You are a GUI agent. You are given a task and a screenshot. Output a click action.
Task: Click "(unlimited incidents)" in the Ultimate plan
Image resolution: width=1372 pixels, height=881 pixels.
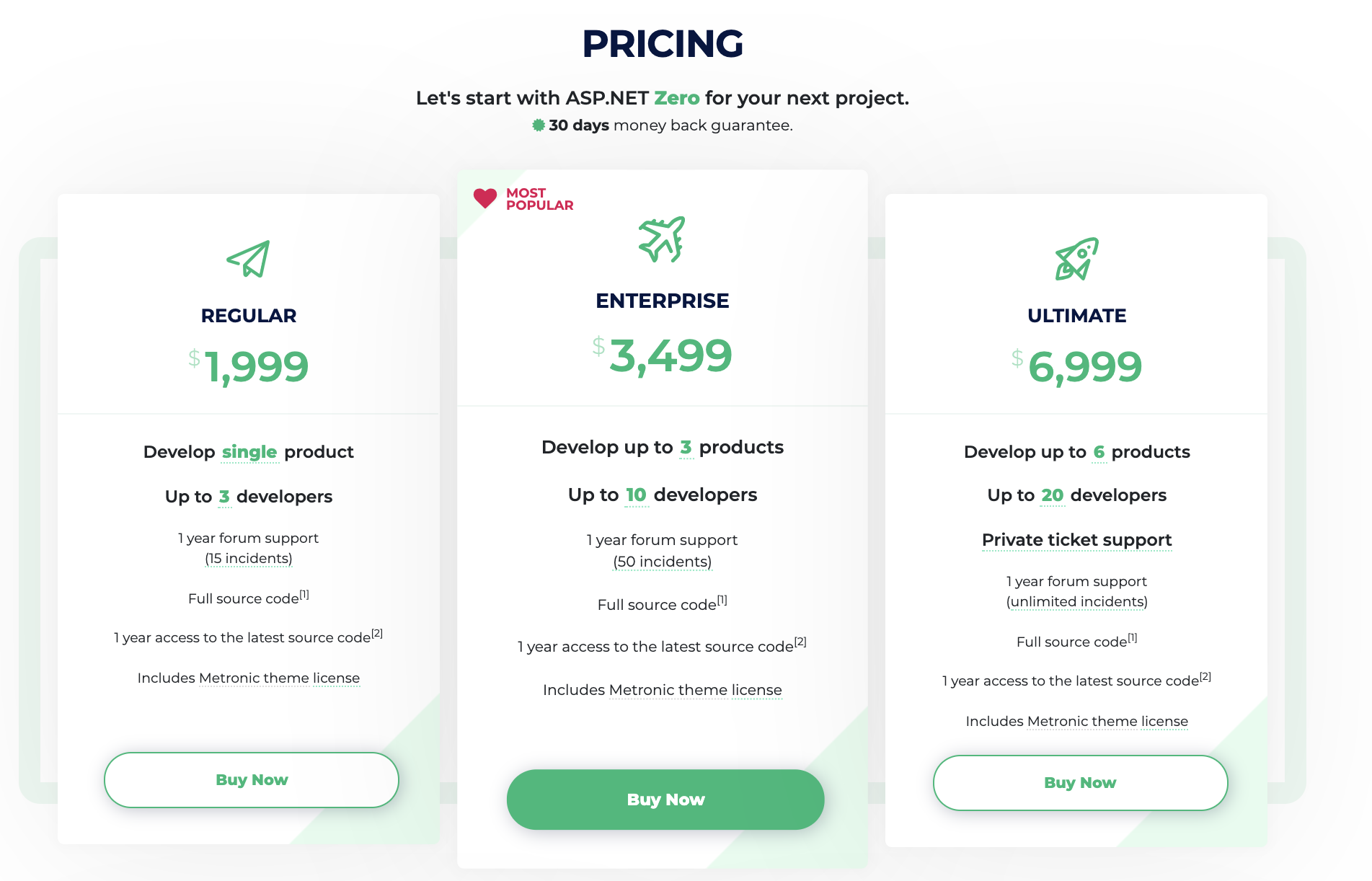tap(1077, 602)
